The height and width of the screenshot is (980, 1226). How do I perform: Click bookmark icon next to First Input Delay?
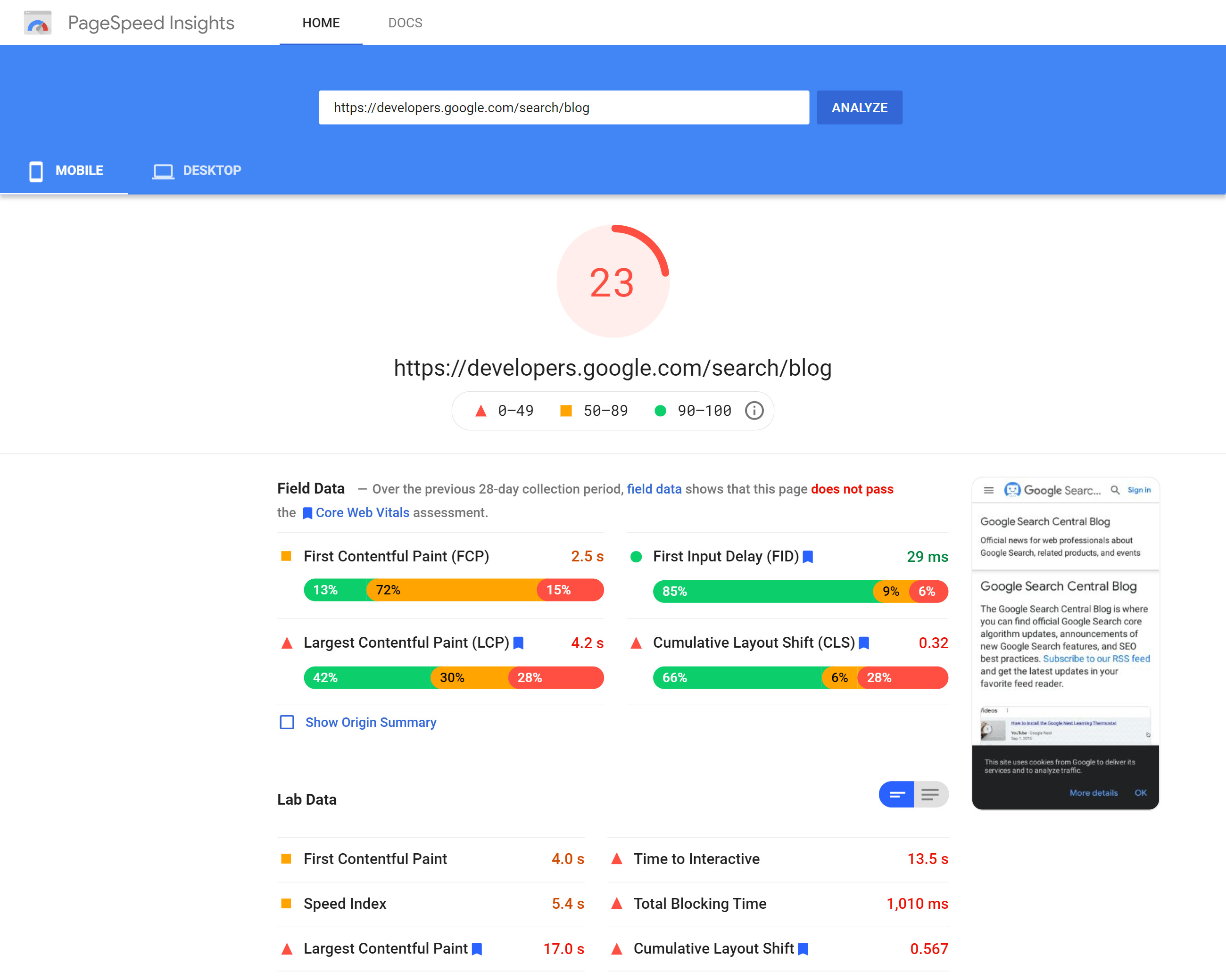tap(807, 557)
